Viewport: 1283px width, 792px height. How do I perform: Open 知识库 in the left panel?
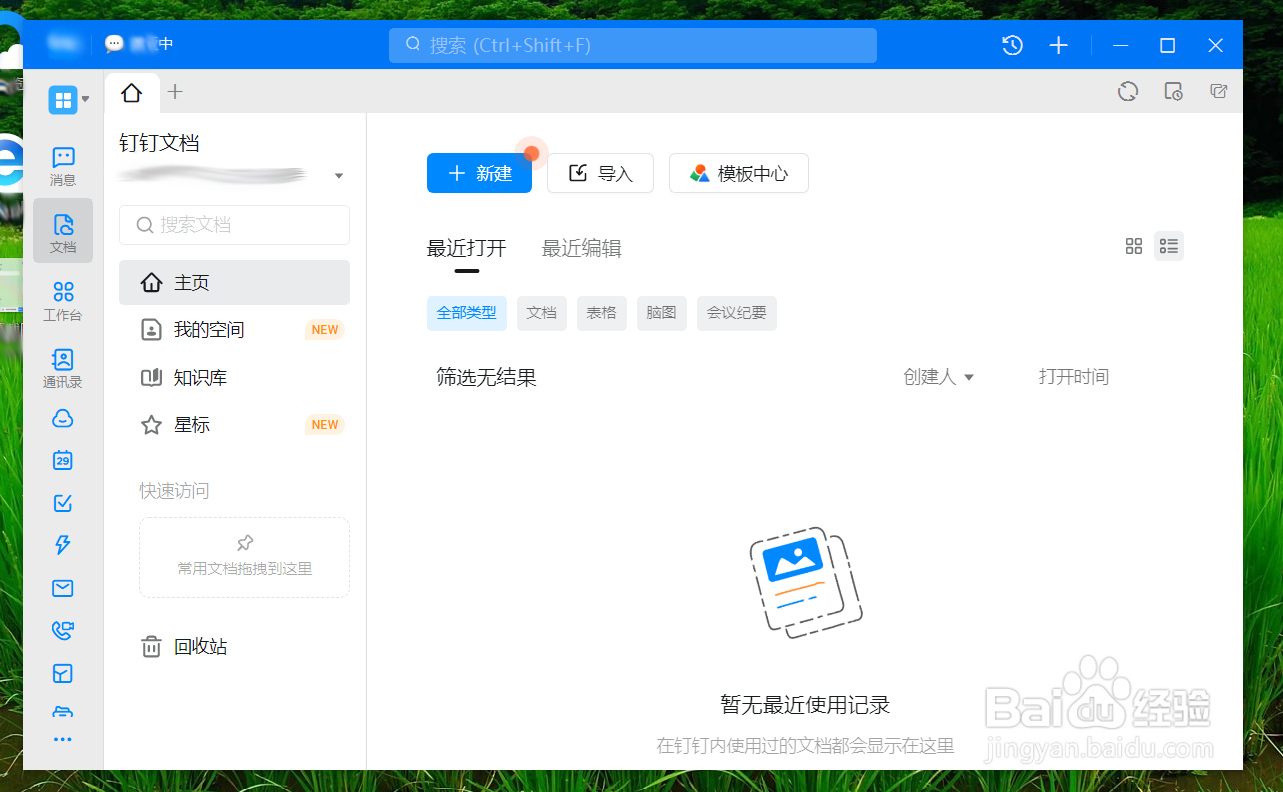click(x=234, y=378)
